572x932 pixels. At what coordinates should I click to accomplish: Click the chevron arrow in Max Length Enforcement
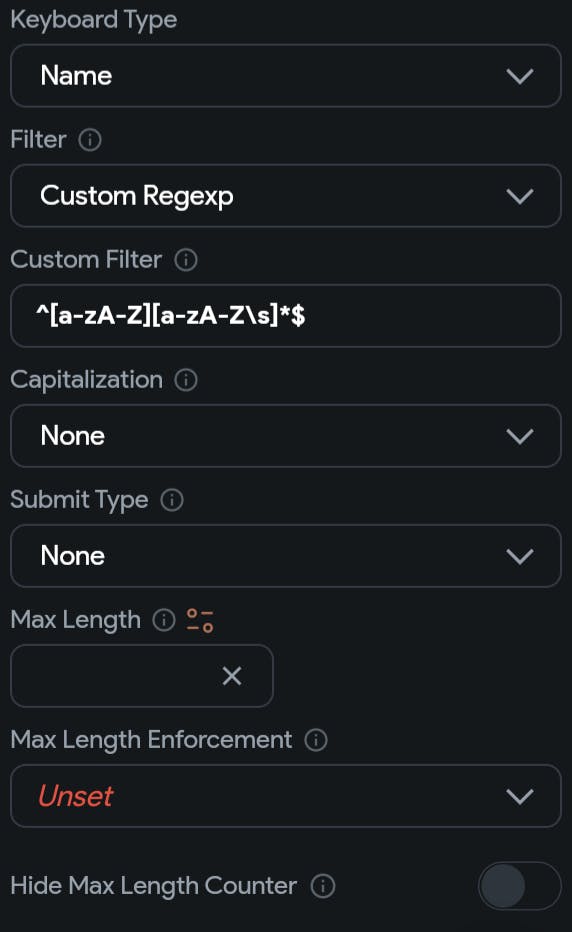click(x=520, y=796)
